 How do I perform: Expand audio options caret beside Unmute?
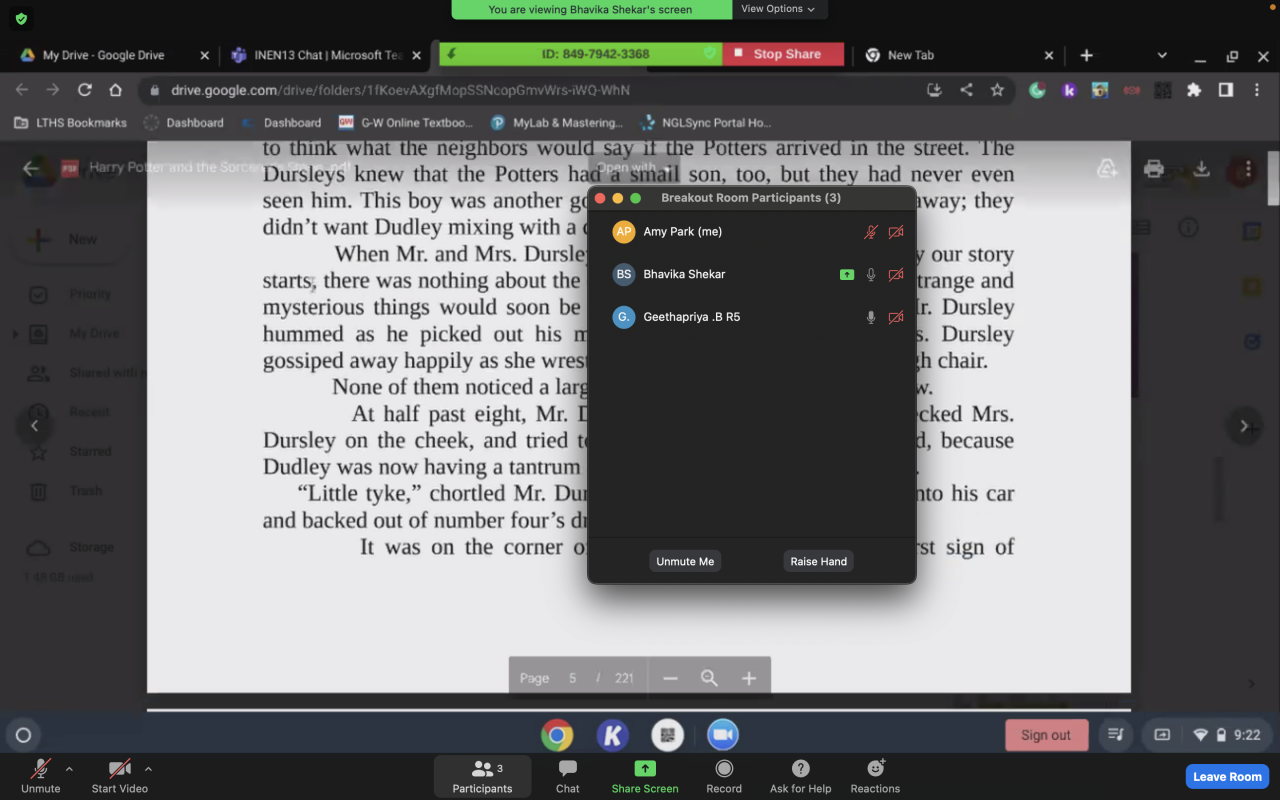tap(69, 769)
